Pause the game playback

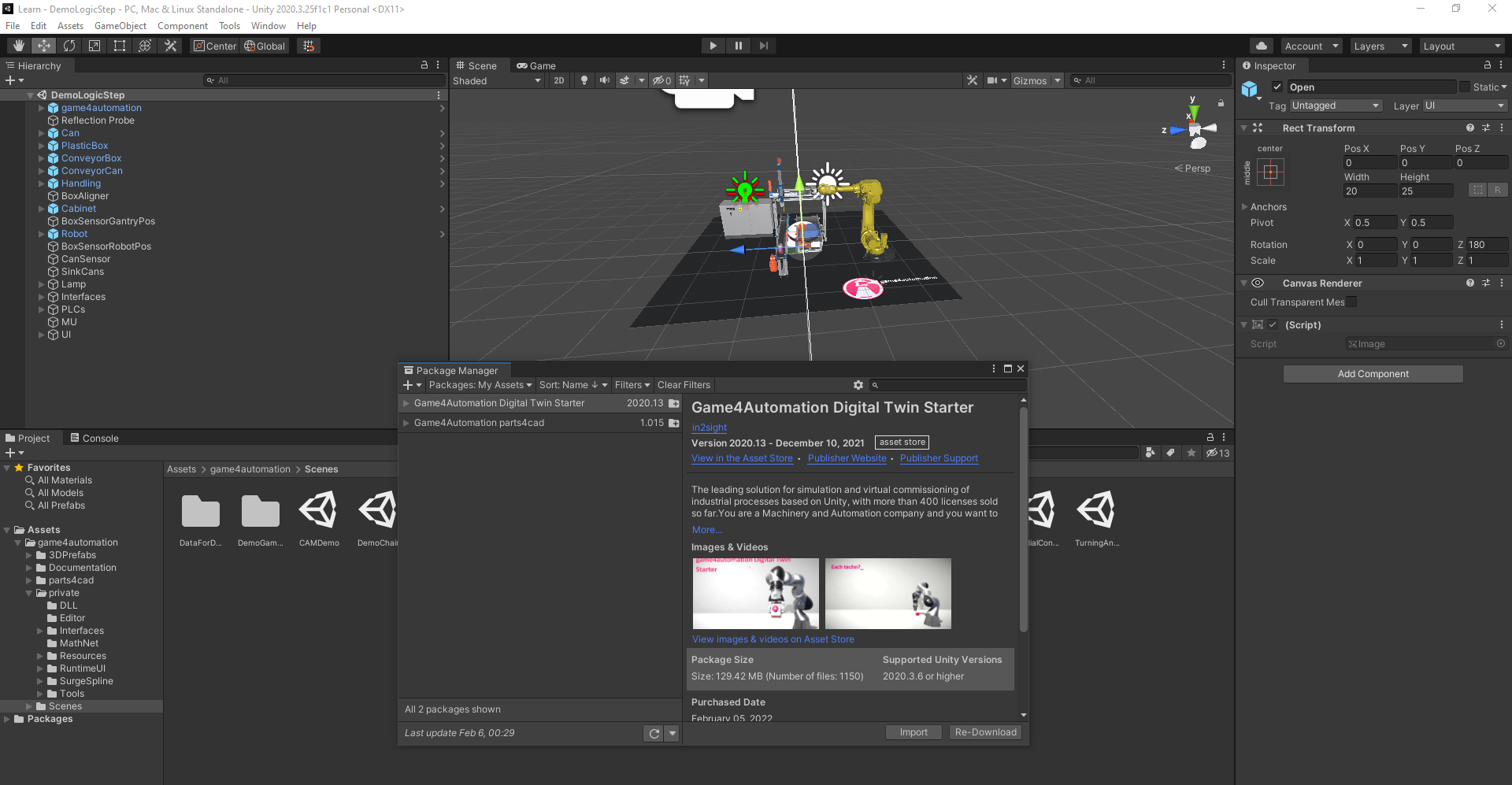739,46
